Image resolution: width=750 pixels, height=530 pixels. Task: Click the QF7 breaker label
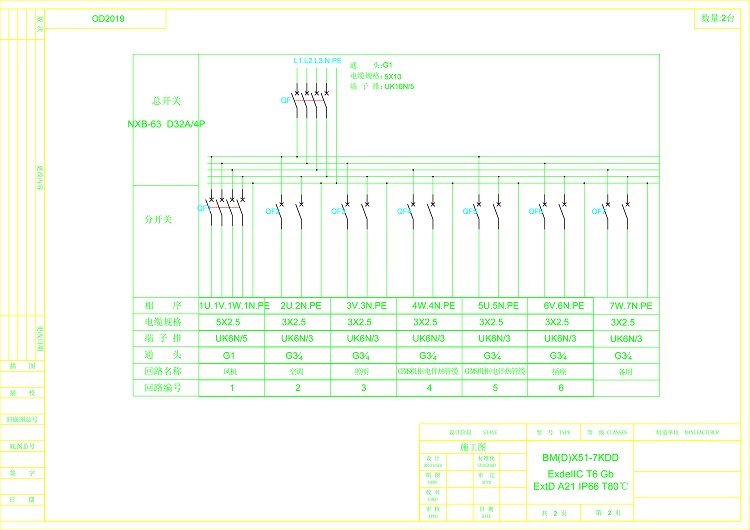pyautogui.click(x=598, y=211)
